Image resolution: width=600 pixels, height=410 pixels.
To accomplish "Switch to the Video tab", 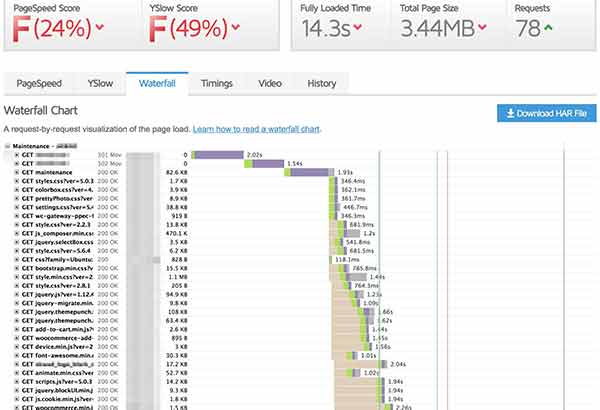I will click(x=270, y=83).
